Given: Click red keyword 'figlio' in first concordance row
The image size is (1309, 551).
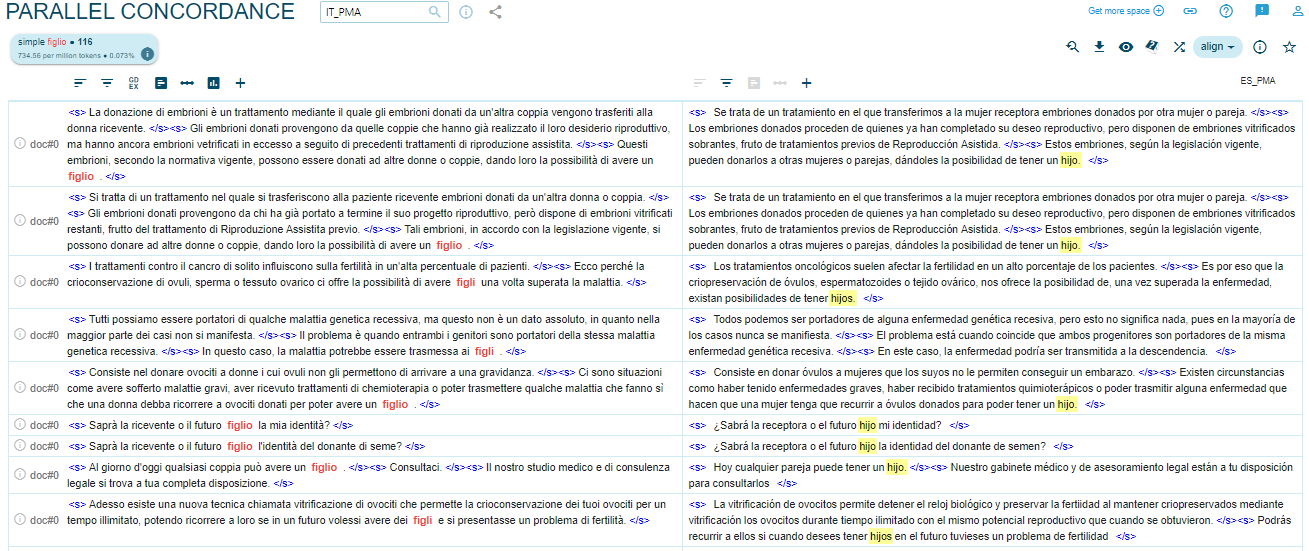Looking at the screenshot, I should 81,176.
